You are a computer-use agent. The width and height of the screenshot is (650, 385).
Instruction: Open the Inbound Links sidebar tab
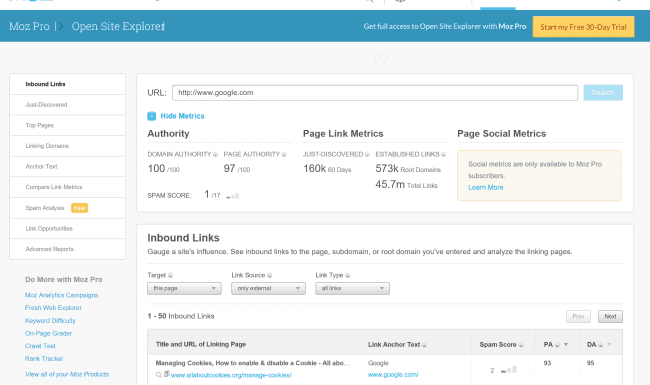pyautogui.click(x=68, y=84)
